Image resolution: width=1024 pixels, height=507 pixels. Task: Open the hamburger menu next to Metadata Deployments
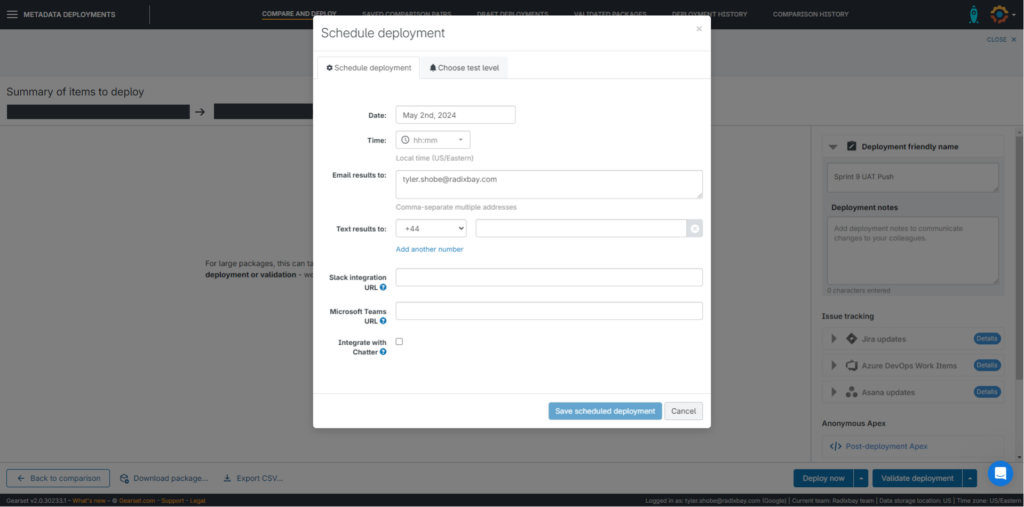pos(12,14)
